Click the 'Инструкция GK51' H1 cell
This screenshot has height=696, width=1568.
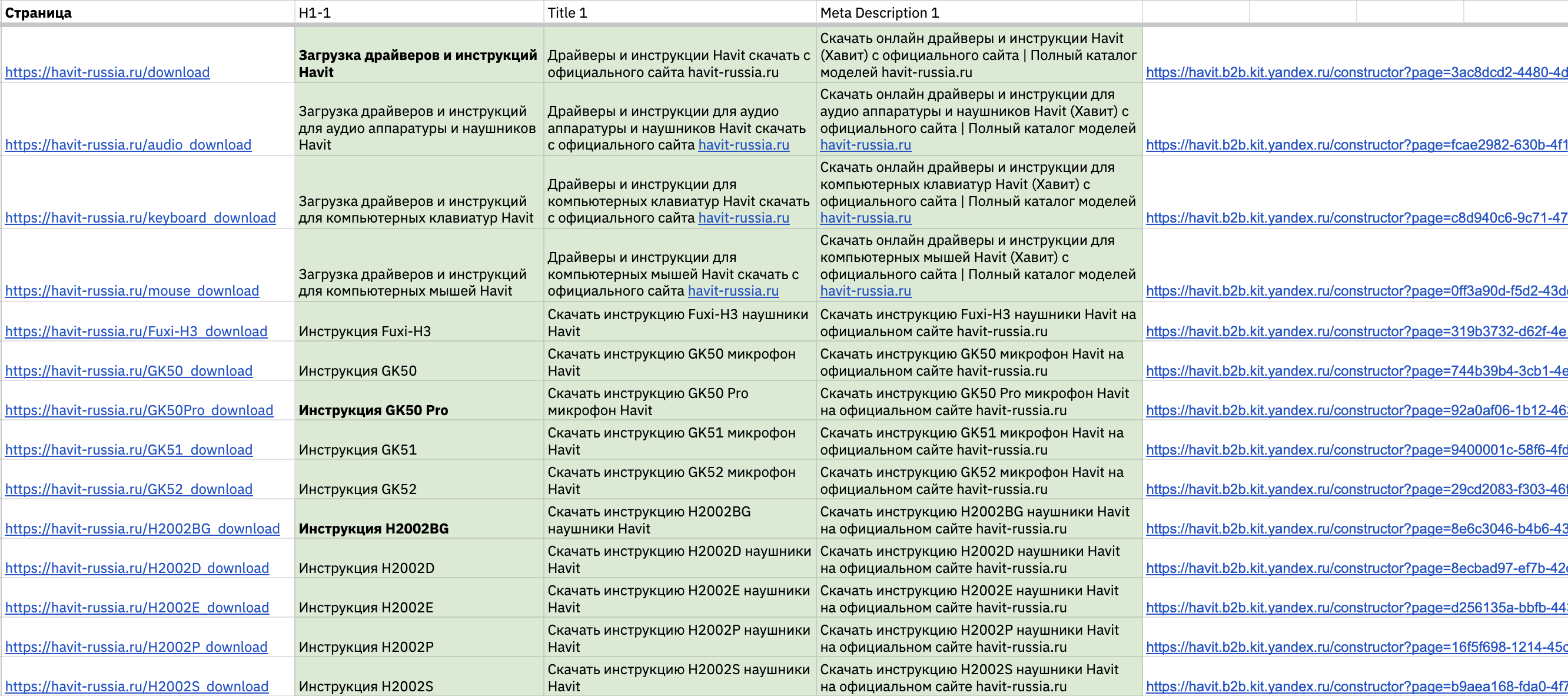[420, 440]
